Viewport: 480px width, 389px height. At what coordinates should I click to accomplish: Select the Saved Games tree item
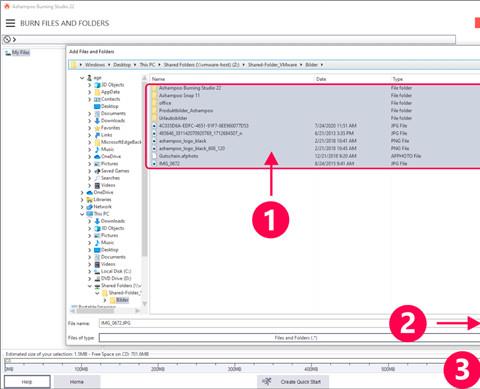click(115, 171)
